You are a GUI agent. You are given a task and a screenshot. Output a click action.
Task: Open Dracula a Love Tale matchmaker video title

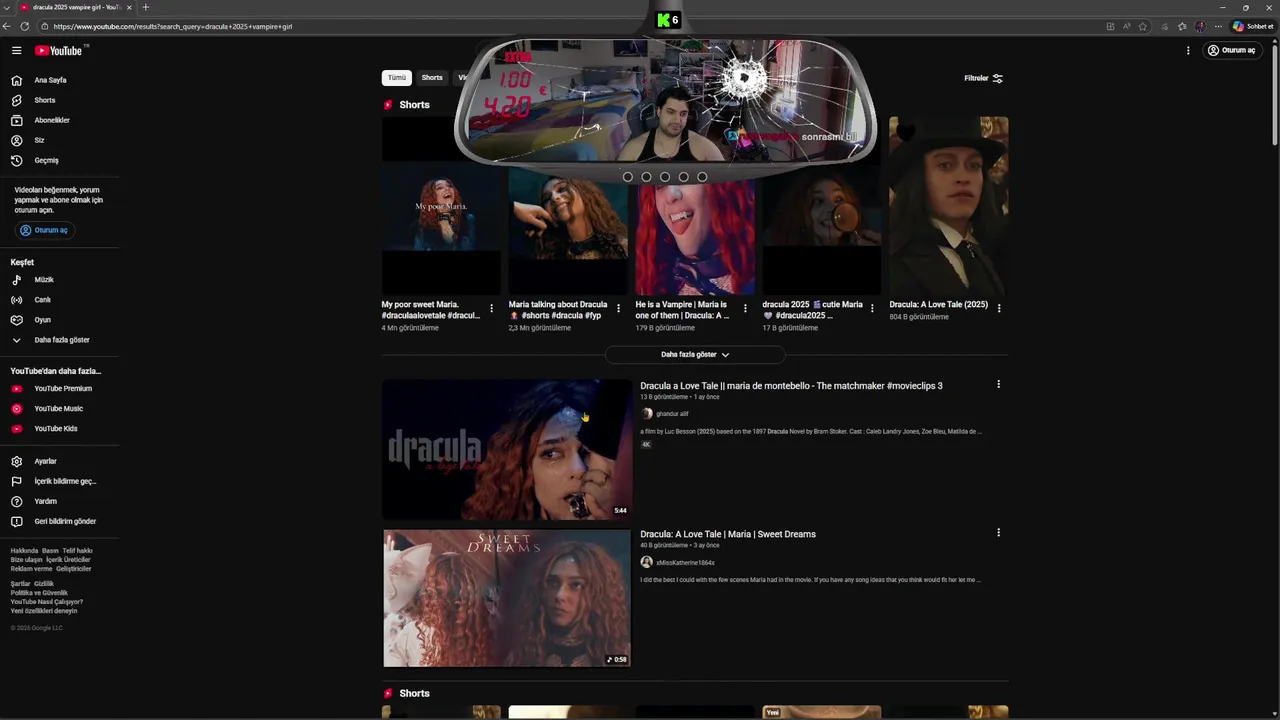point(791,386)
